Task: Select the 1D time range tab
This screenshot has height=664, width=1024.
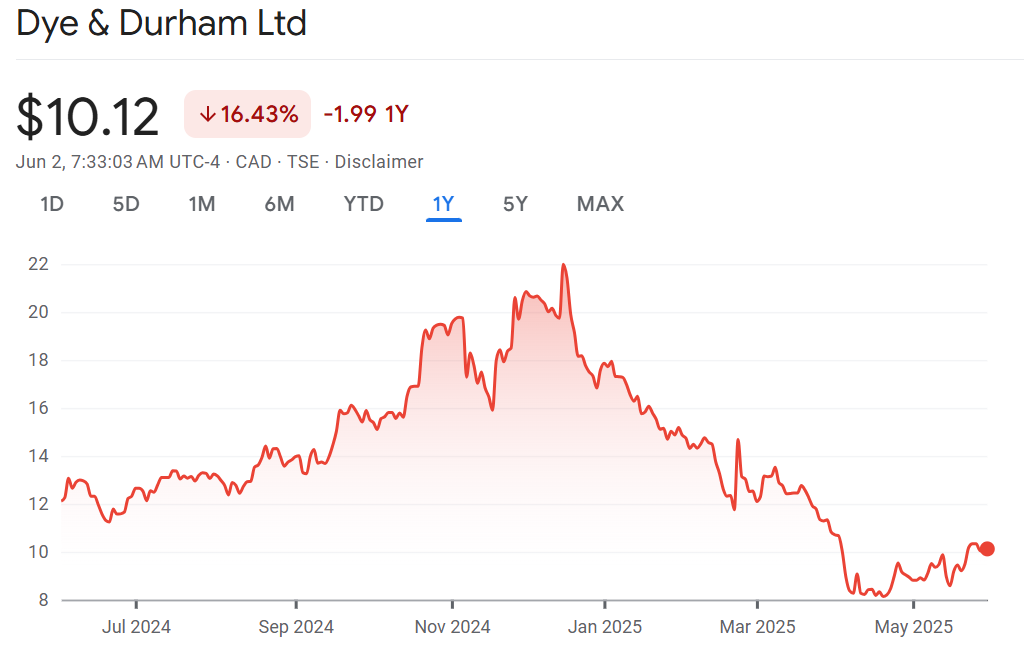Action: point(52,204)
